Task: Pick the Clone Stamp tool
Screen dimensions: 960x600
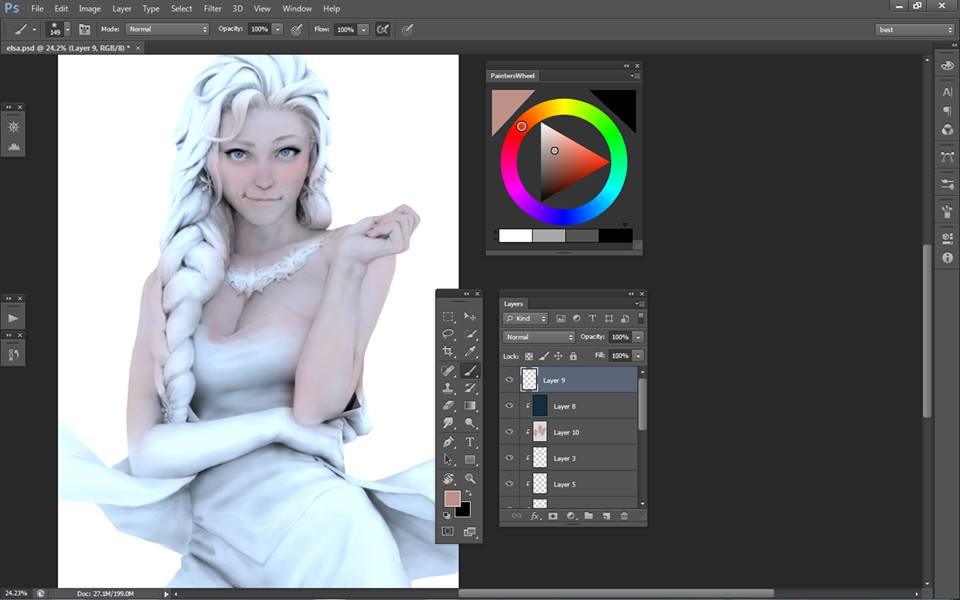Action: [448, 388]
